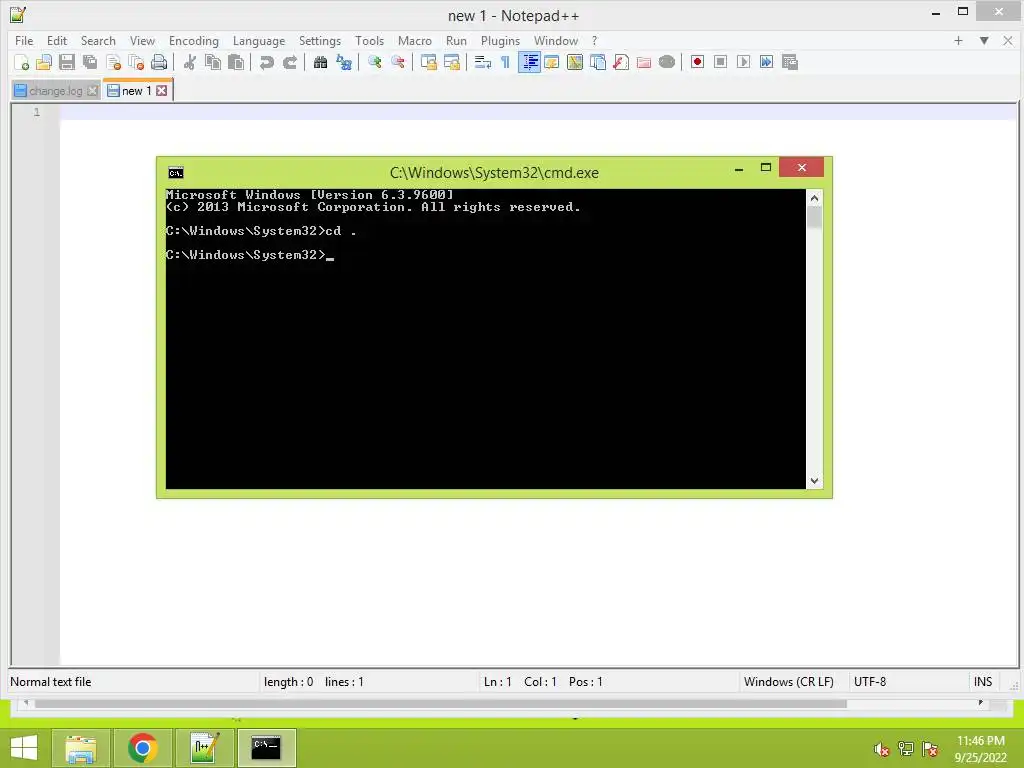Screen dimensions: 1024x768
Task: Open the Plugins menu
Action: point(500,40)
